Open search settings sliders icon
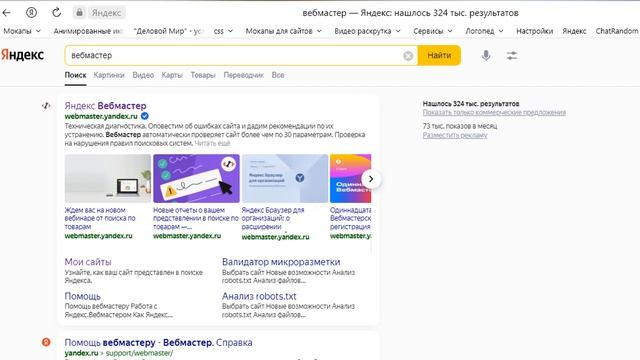The width and height of the screenshot is (640, 360). click(512, 56)
